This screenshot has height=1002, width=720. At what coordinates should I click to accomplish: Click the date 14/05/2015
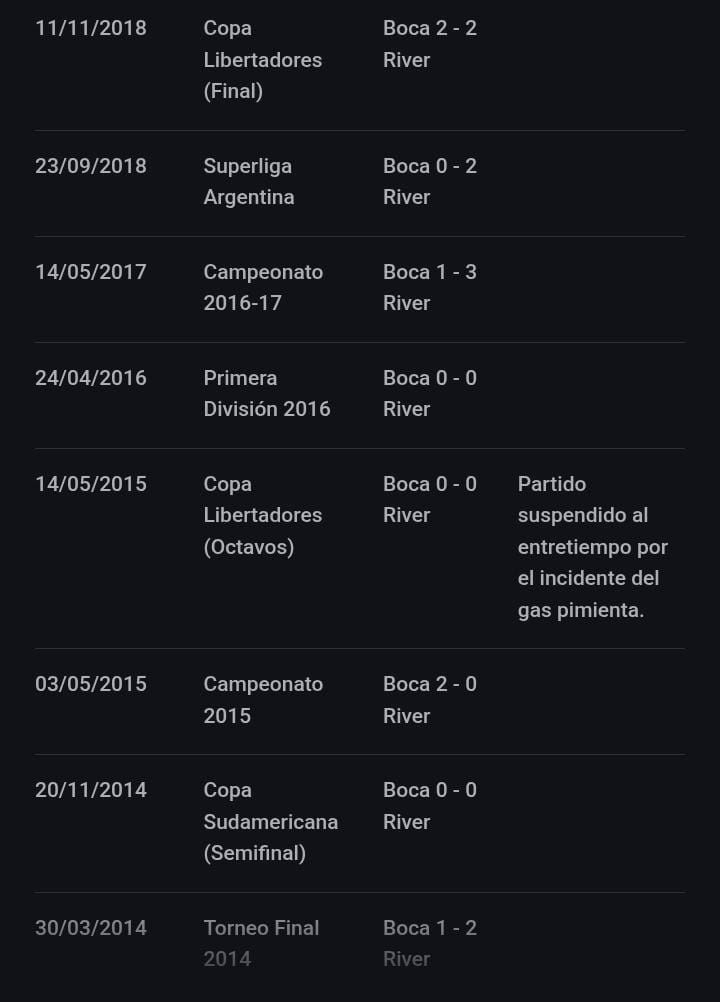pyautogui.click(x=91, y=484)
